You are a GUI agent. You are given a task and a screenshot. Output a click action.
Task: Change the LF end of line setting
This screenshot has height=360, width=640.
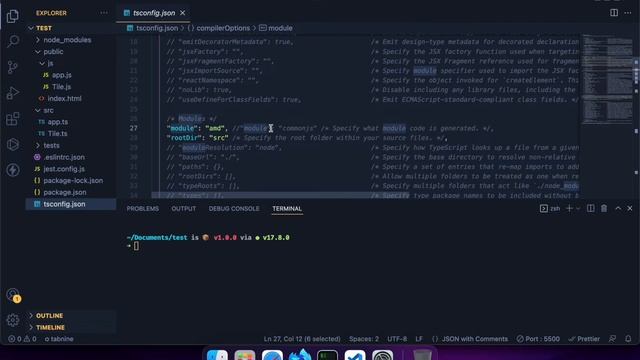point(419,339)
